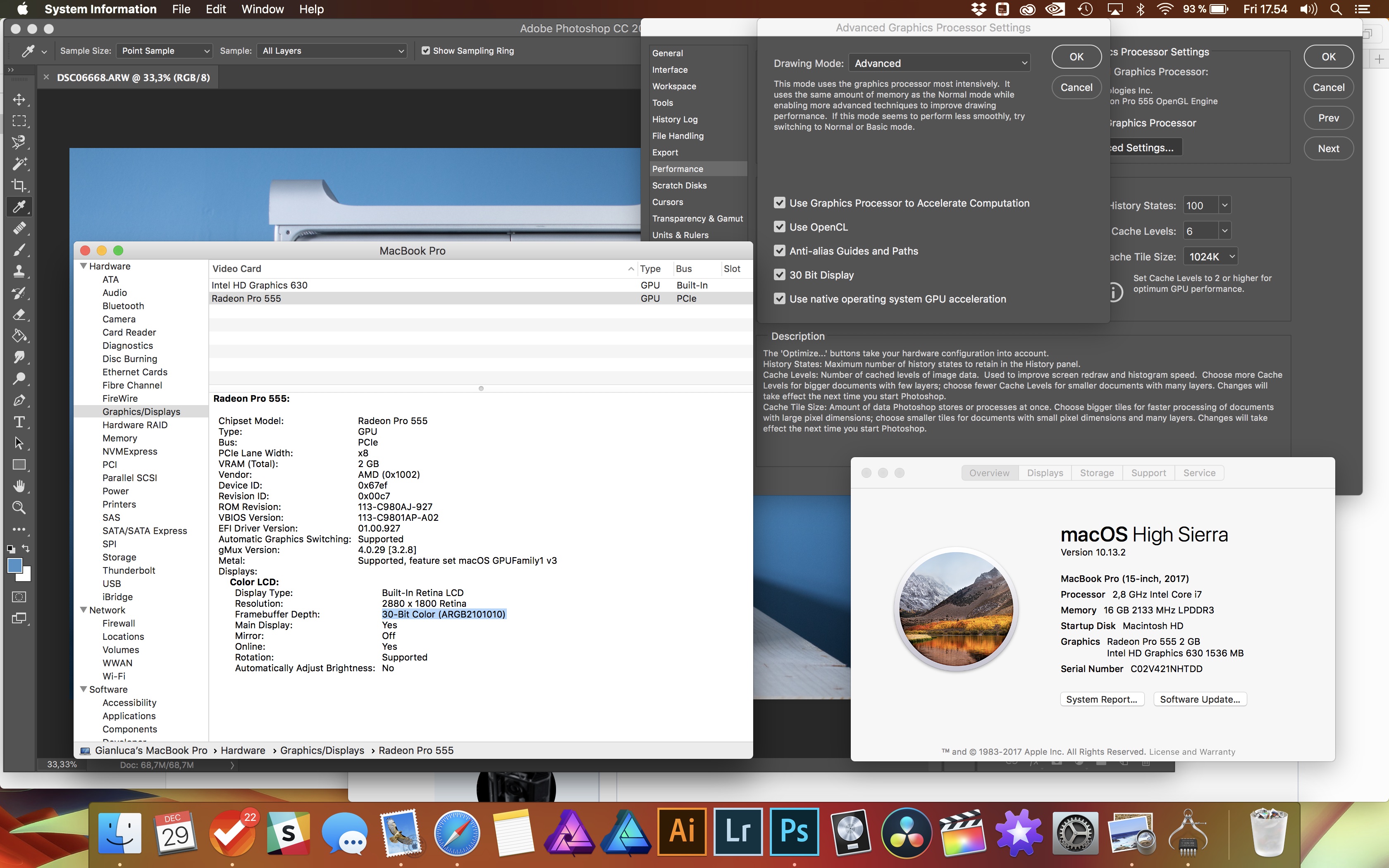Open the Window menu in menu bar

(263, 9)
